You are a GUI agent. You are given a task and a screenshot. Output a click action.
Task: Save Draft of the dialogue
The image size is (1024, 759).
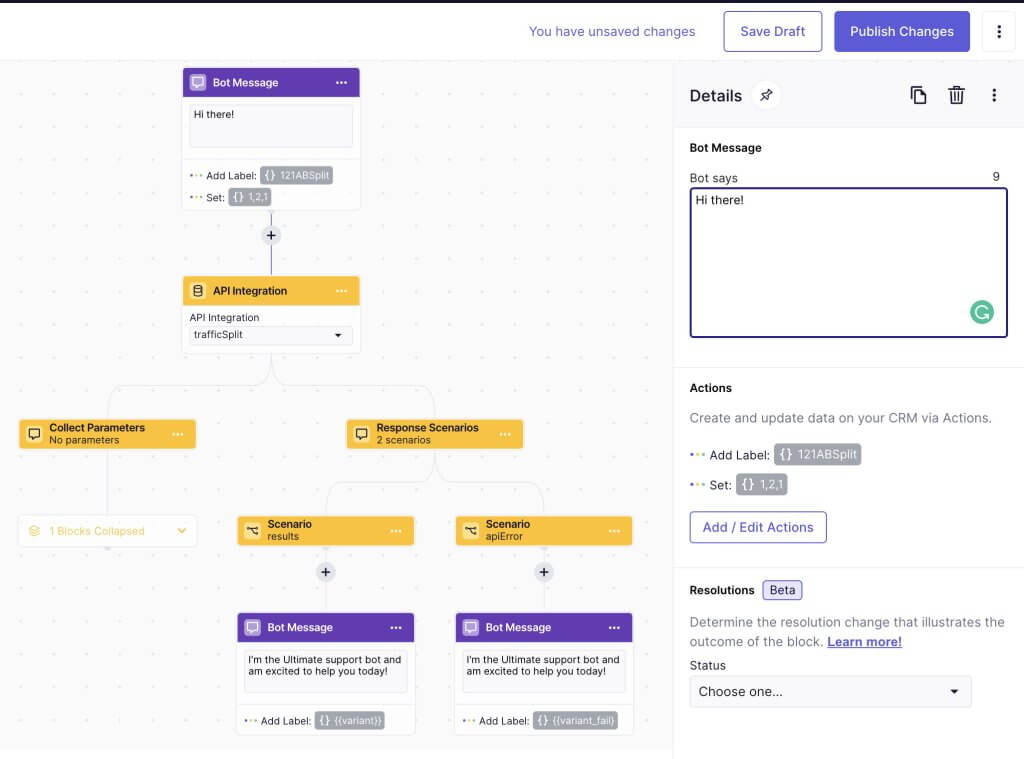point(773,31)
